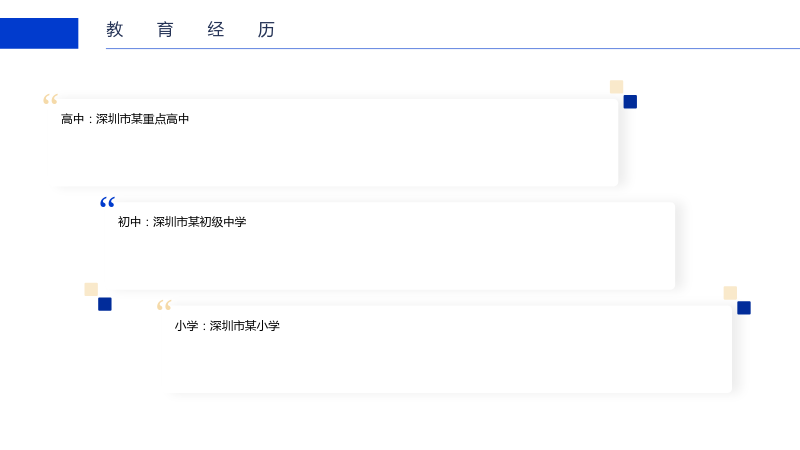Click the beige quotation mark on the 小学 card

pyautogui.click(x=164, y=305)
